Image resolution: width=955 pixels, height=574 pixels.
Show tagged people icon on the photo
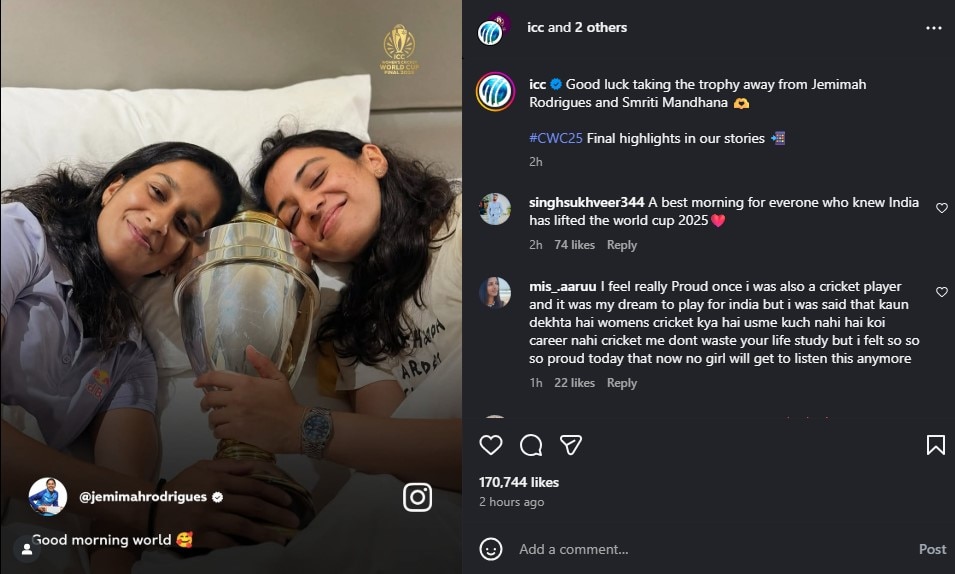tap(26, 549)
